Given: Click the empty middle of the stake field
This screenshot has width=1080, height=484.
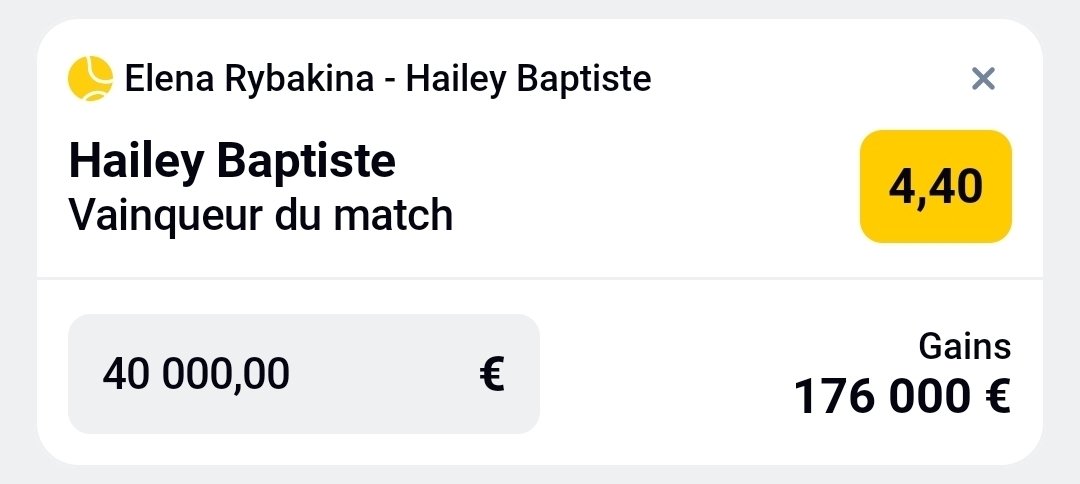Looking at the screenshot, I should (x=380, y=374).
